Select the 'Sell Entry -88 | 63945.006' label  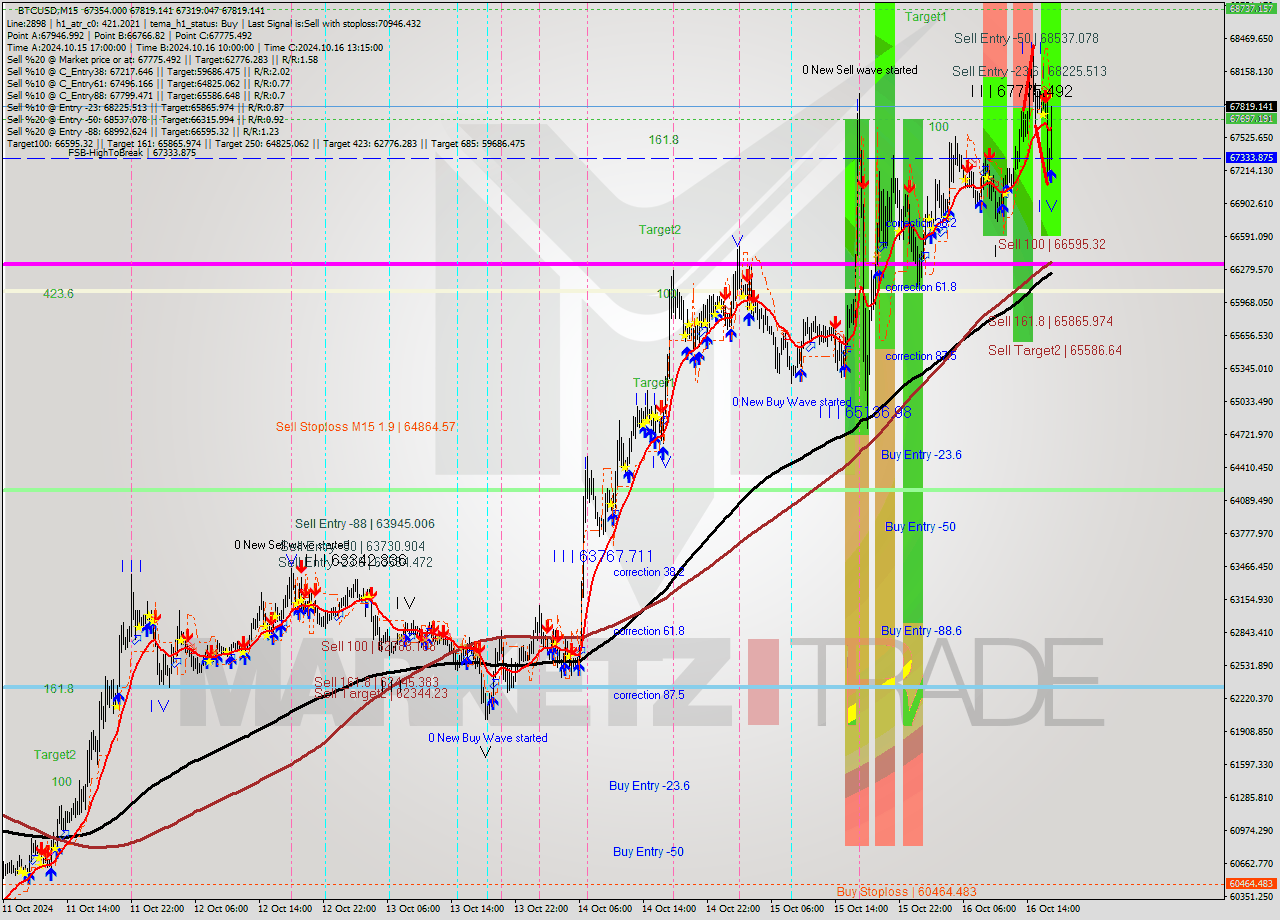pos(365,523)
